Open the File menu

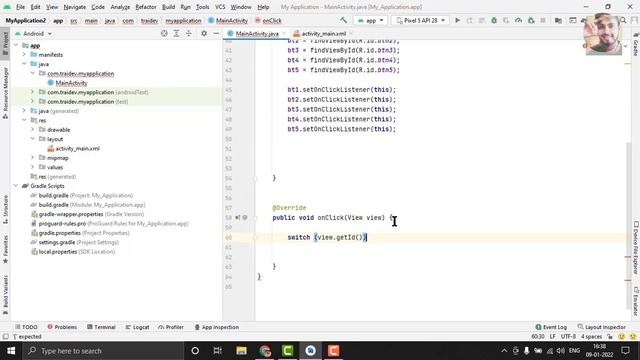(x=20, y=7)
